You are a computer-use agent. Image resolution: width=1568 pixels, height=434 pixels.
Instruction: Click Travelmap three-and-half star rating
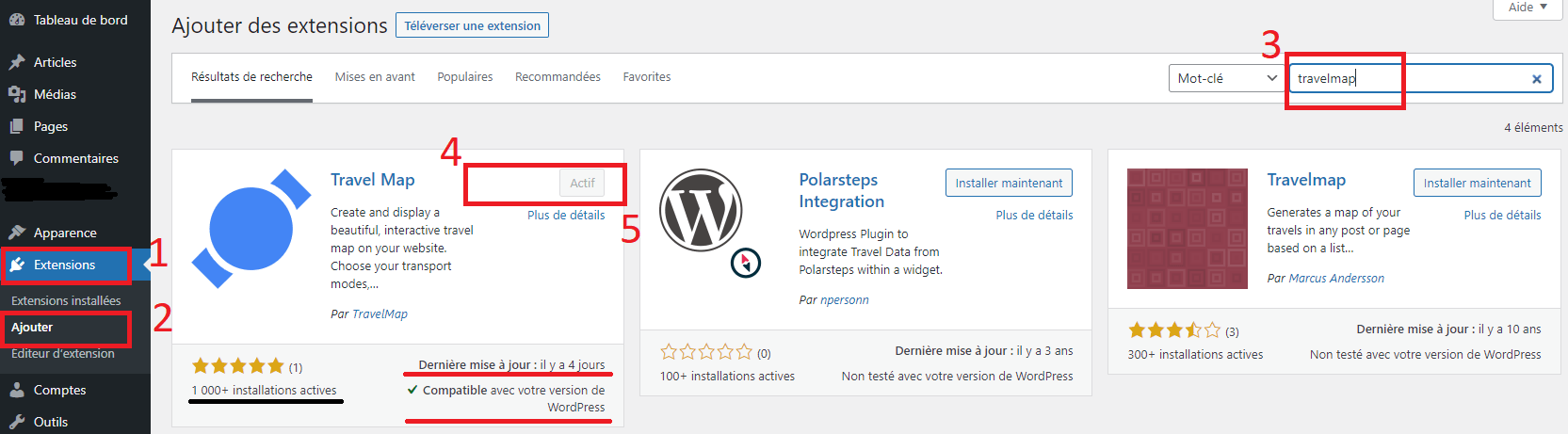tap(1174, 330)
